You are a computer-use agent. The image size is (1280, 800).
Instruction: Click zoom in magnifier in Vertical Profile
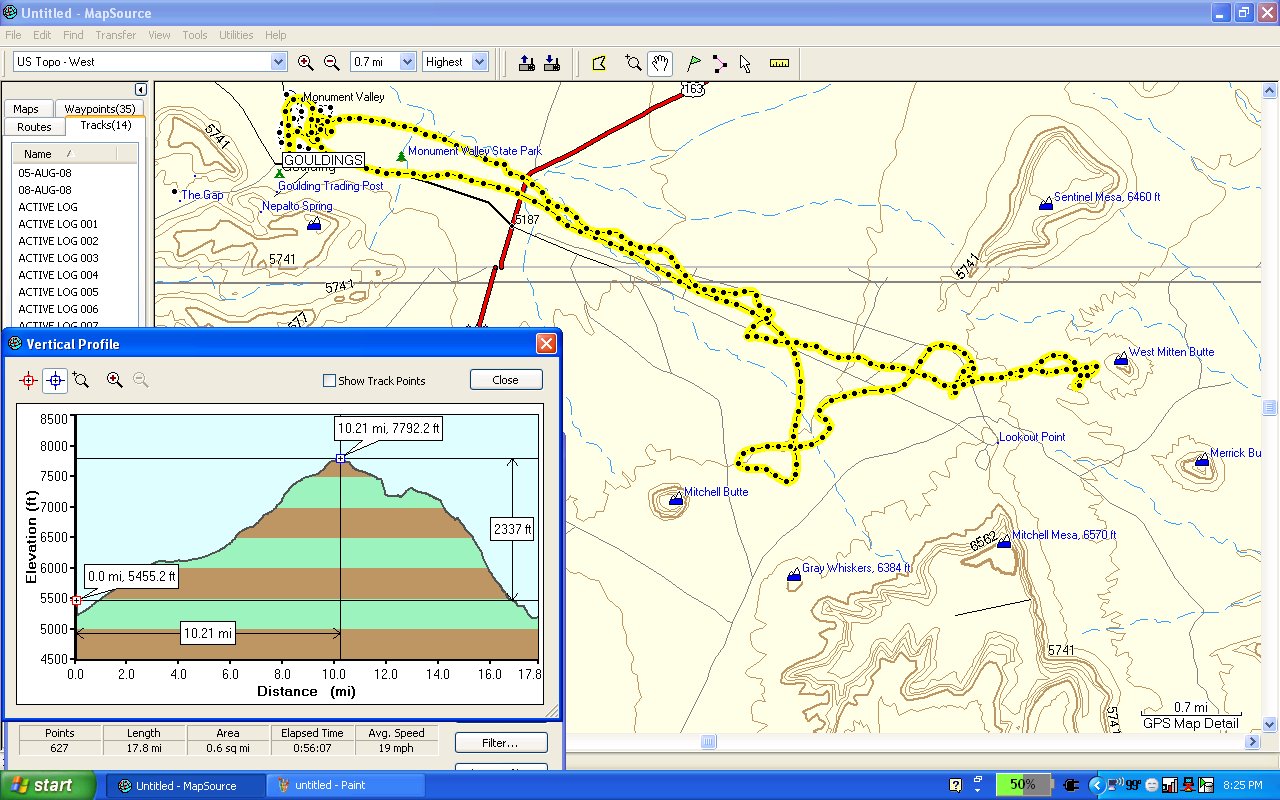(x=115, y=380)
